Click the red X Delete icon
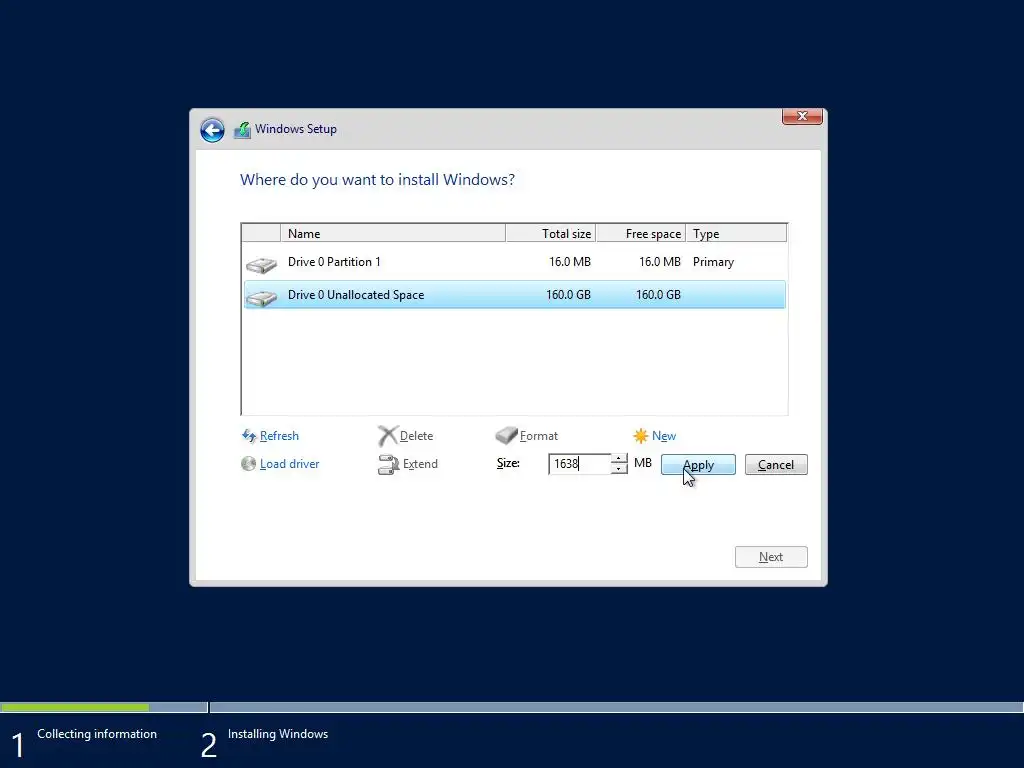 pyautogui.click(x=388, y=436)
